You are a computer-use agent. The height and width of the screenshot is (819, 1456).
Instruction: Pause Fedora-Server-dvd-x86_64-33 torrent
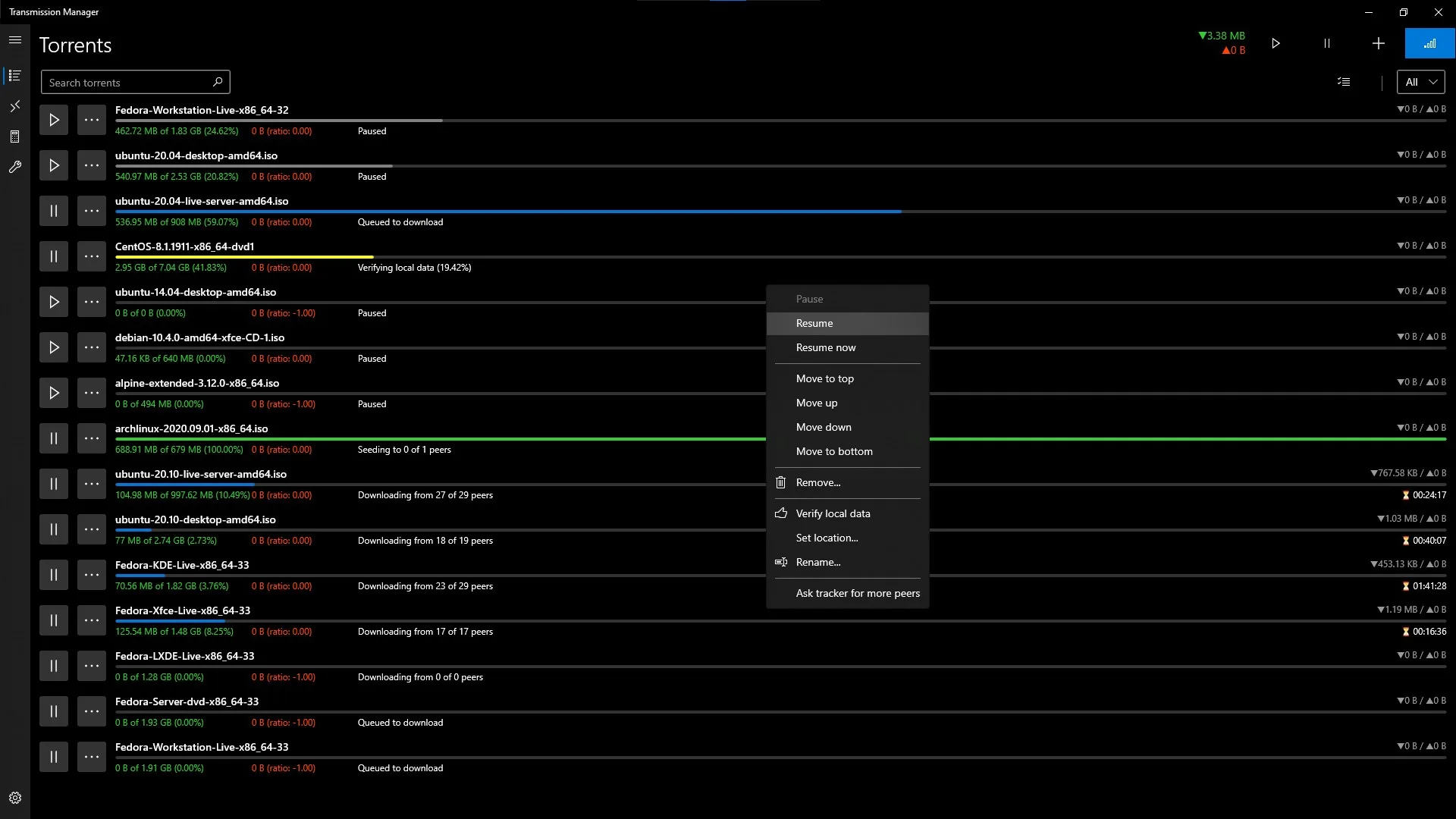54,711
